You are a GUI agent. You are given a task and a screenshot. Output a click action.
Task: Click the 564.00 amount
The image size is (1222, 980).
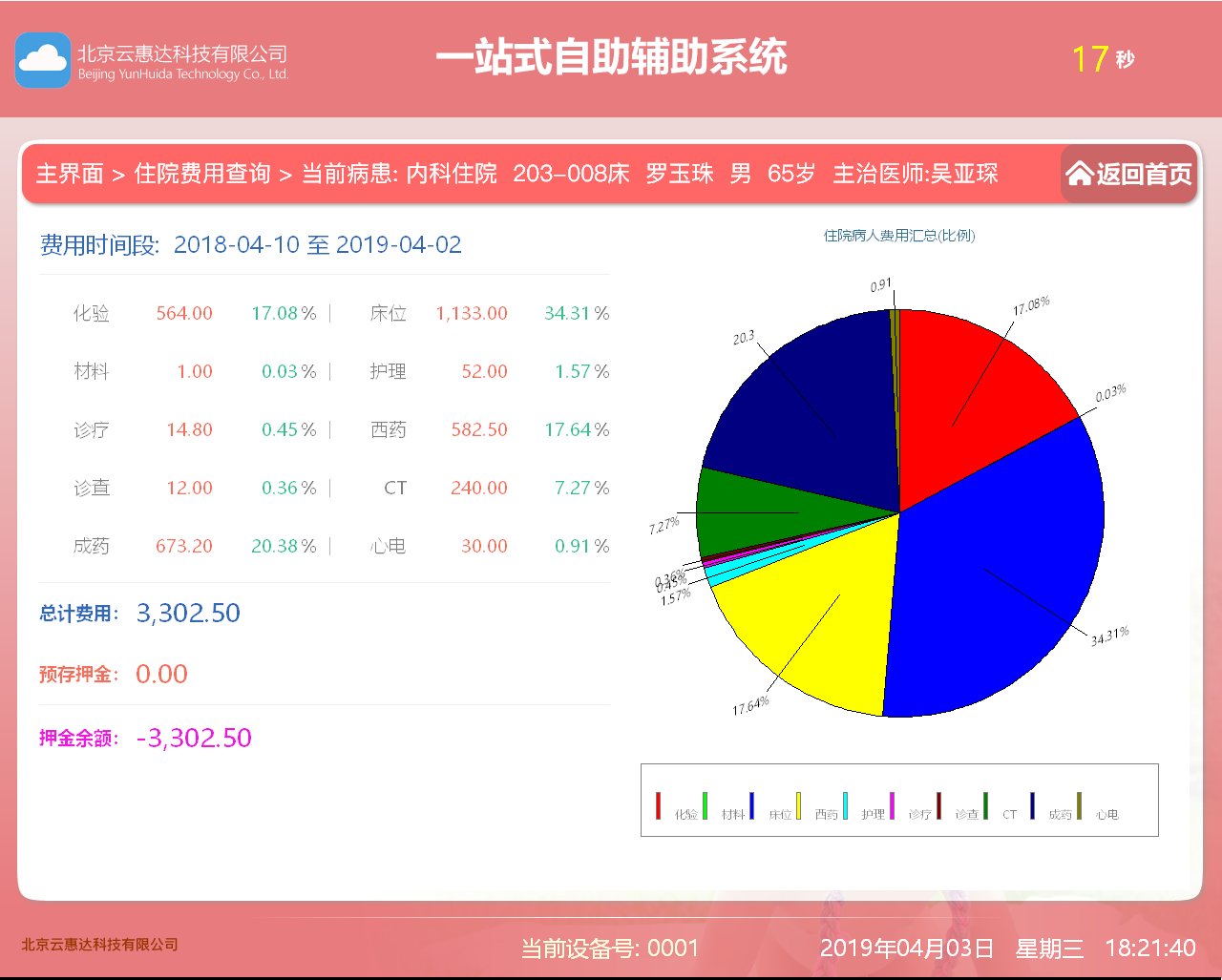coord(184,313)
